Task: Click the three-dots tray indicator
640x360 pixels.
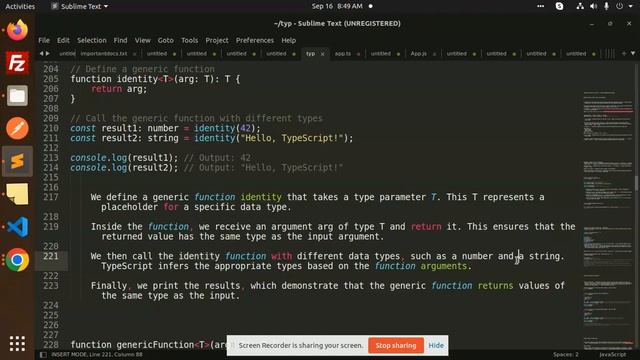Action: 540,6
